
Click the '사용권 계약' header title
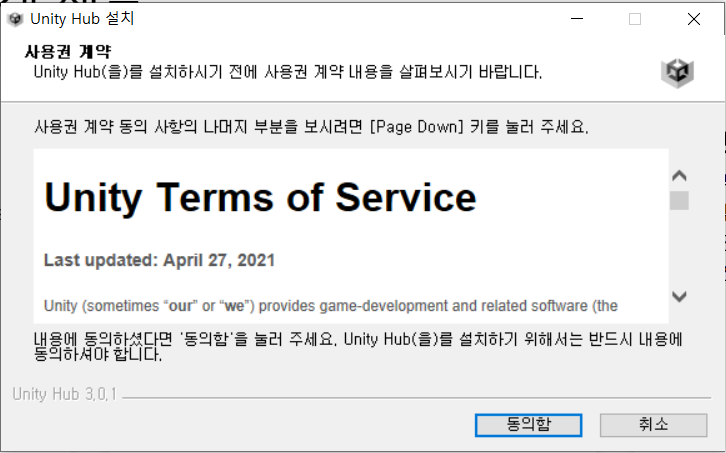click(x=68, y=51)
